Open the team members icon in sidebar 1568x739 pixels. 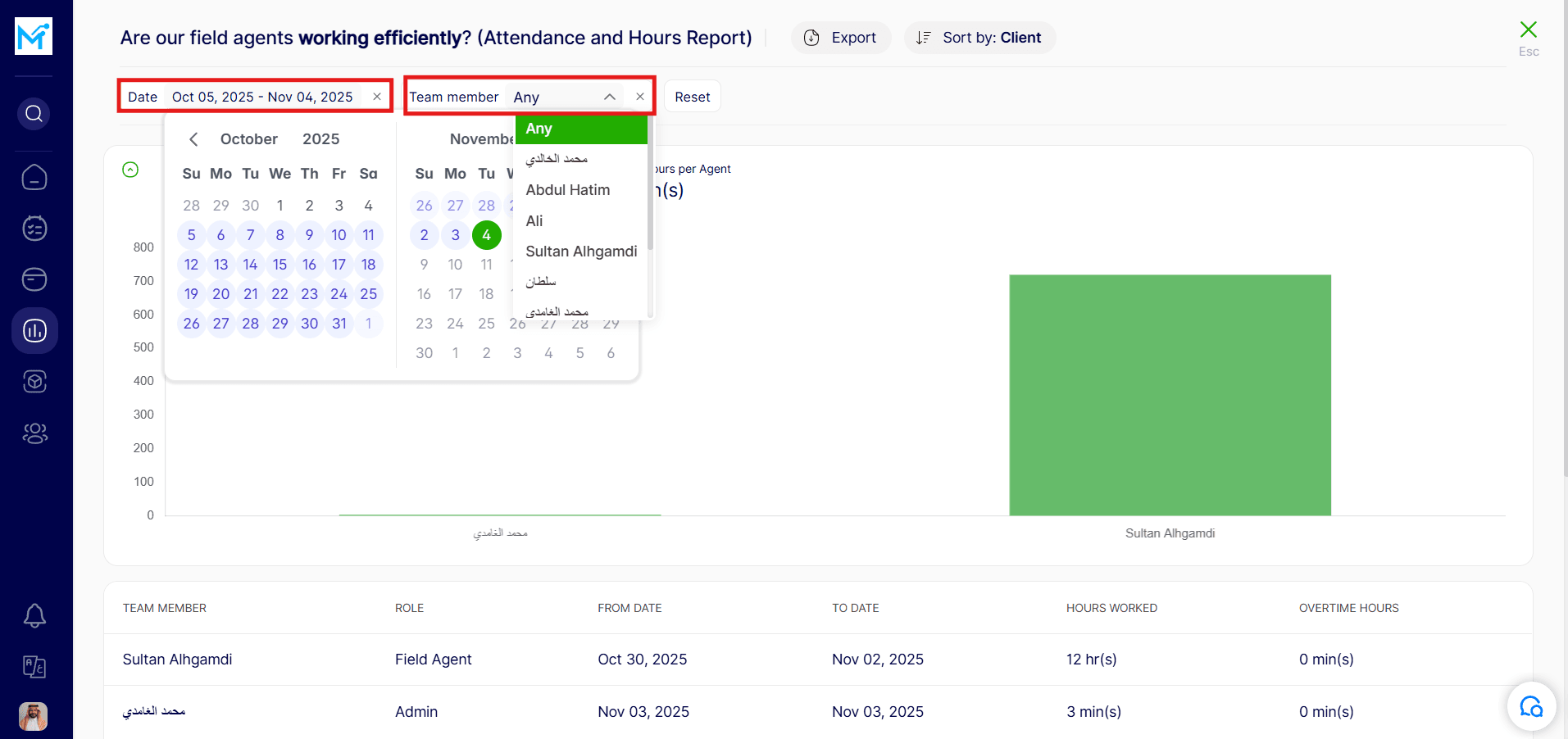(x=34, y=433)
